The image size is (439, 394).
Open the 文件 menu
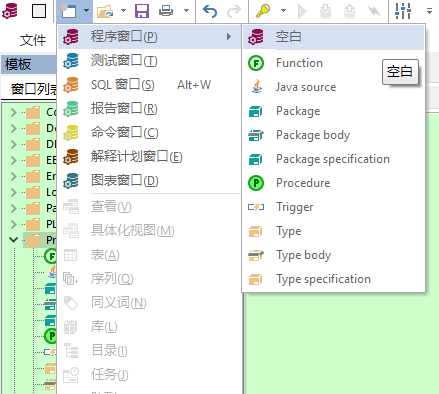coord(33,40)
